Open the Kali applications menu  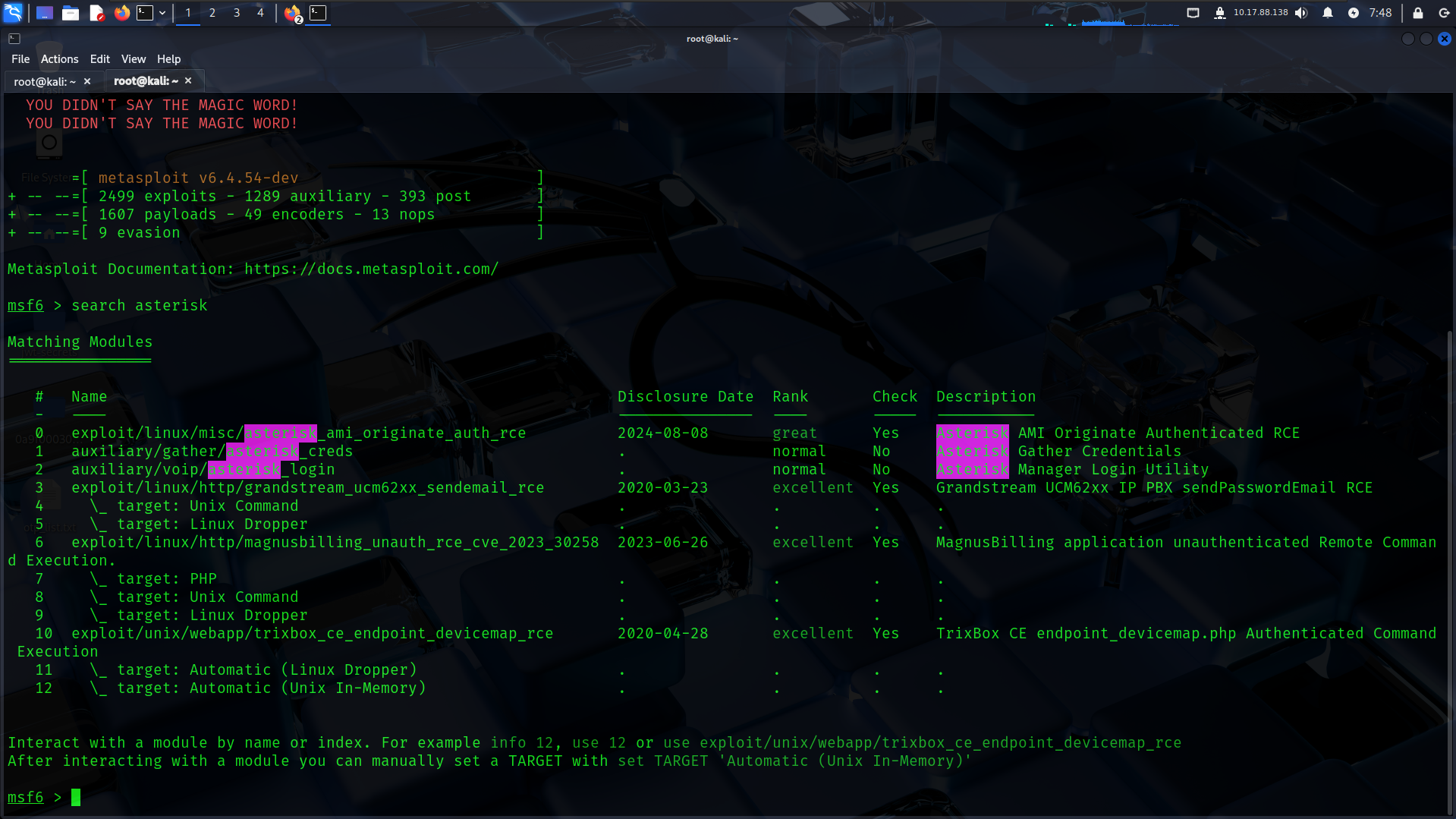coord(14,13)
